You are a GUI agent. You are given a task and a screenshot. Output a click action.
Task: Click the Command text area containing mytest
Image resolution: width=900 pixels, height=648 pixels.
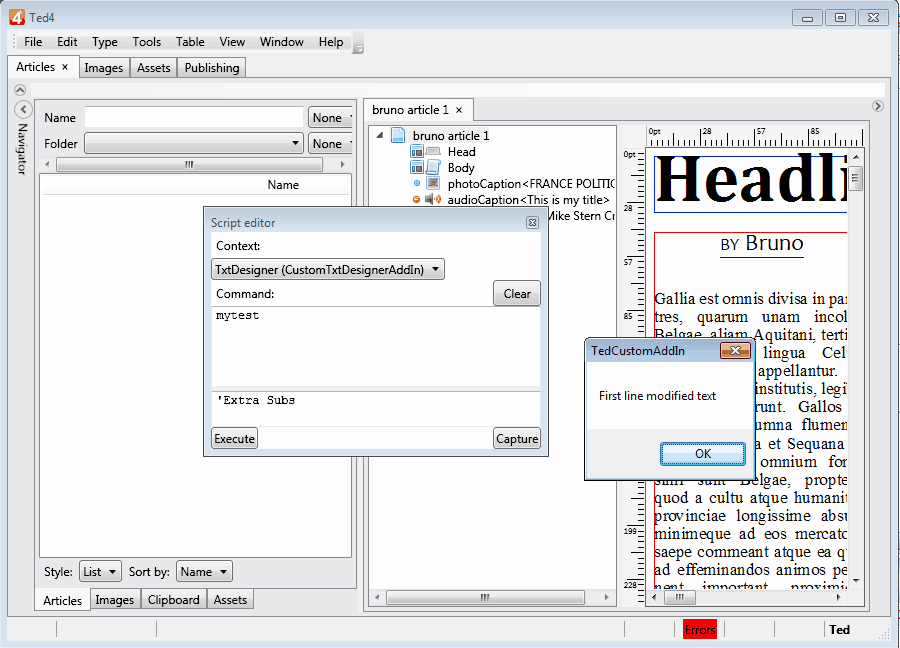pyautogui.click(x=376, y=347)
